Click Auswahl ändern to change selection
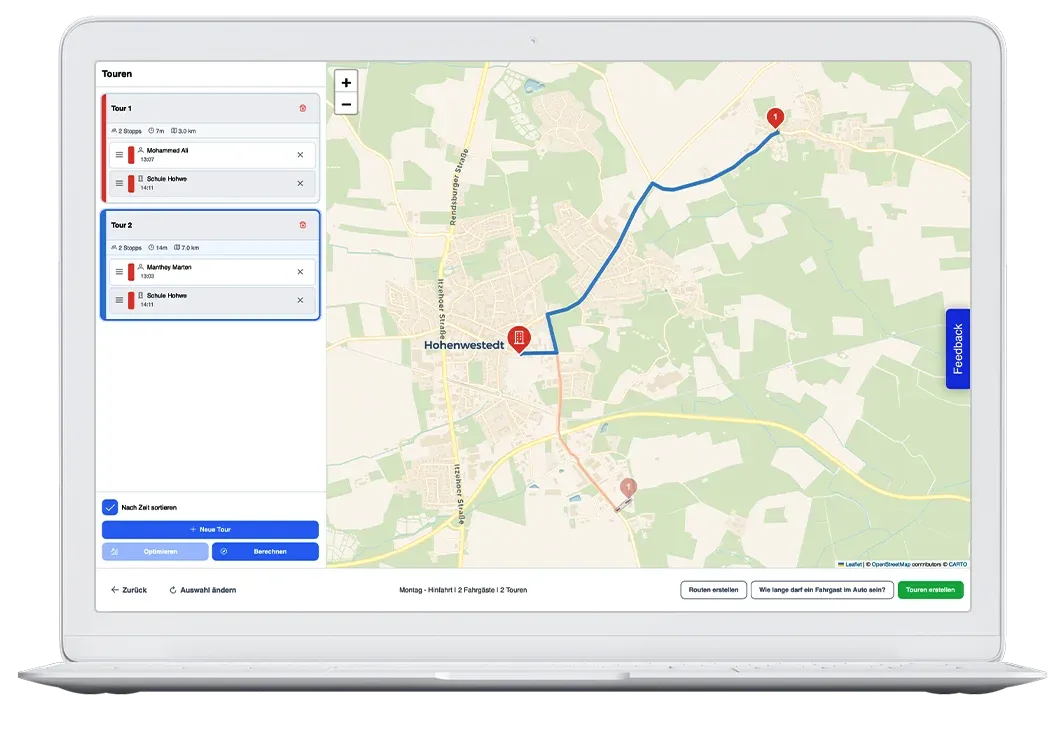The height and width of the screenshot is (750, 1048). [203, 590]
